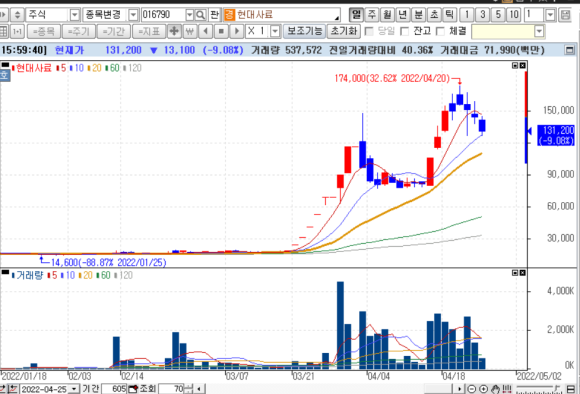Open the yellow empty combo box dropdown
Viewport: 580px width, 394px height.
539,31
